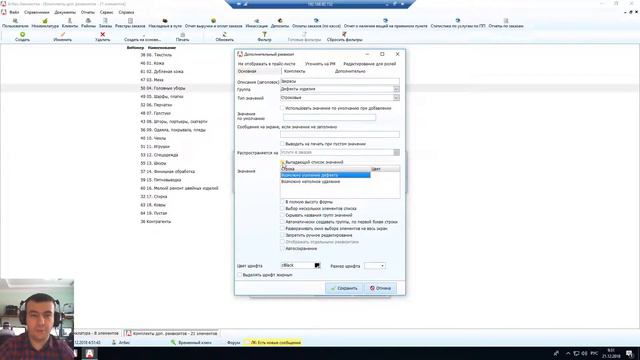
Task: Open the Комплекты доп. реквизитов bottom tab
Action: [171, 333]
